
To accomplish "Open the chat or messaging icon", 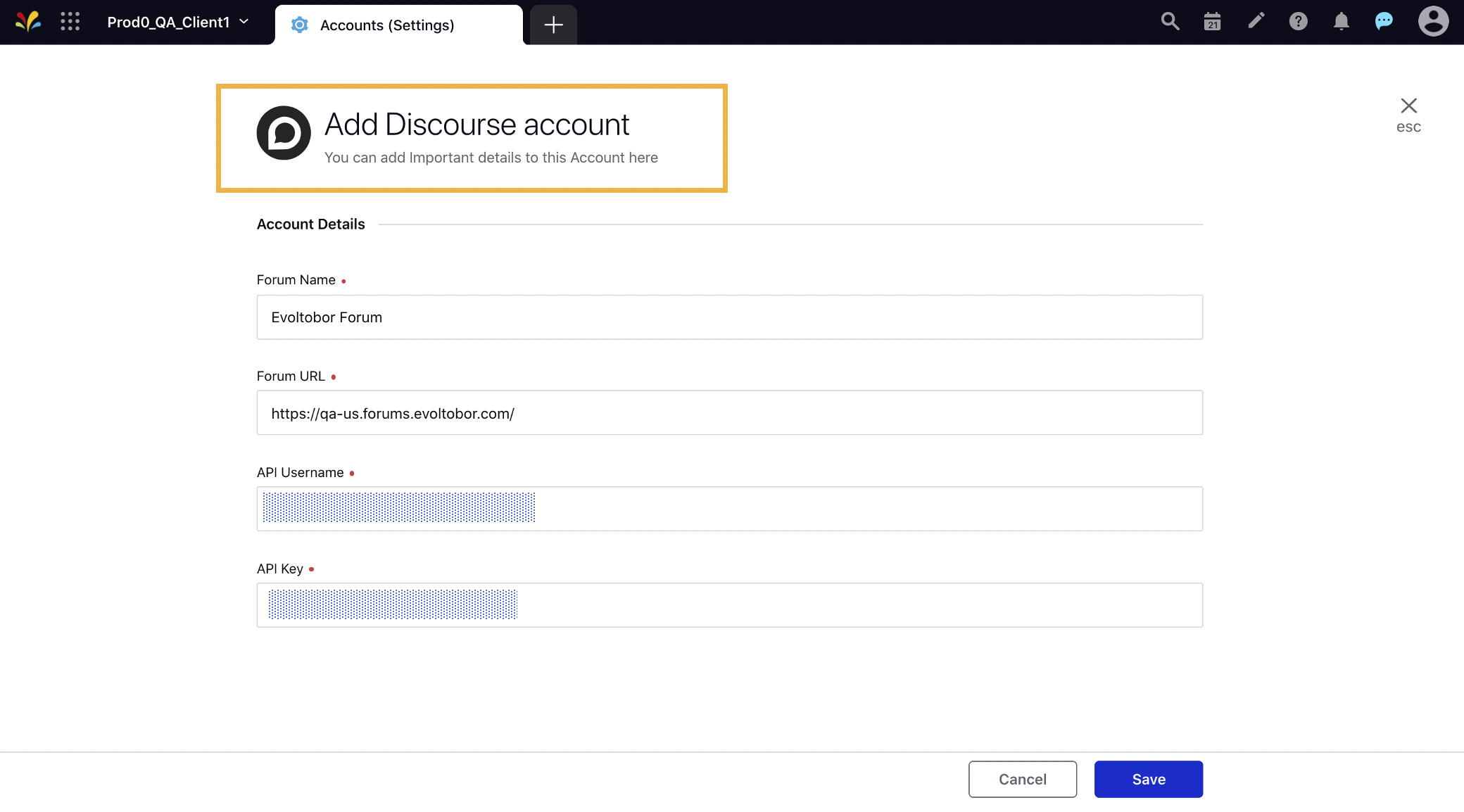I will pyautogui.click(x=1384, y=22).
